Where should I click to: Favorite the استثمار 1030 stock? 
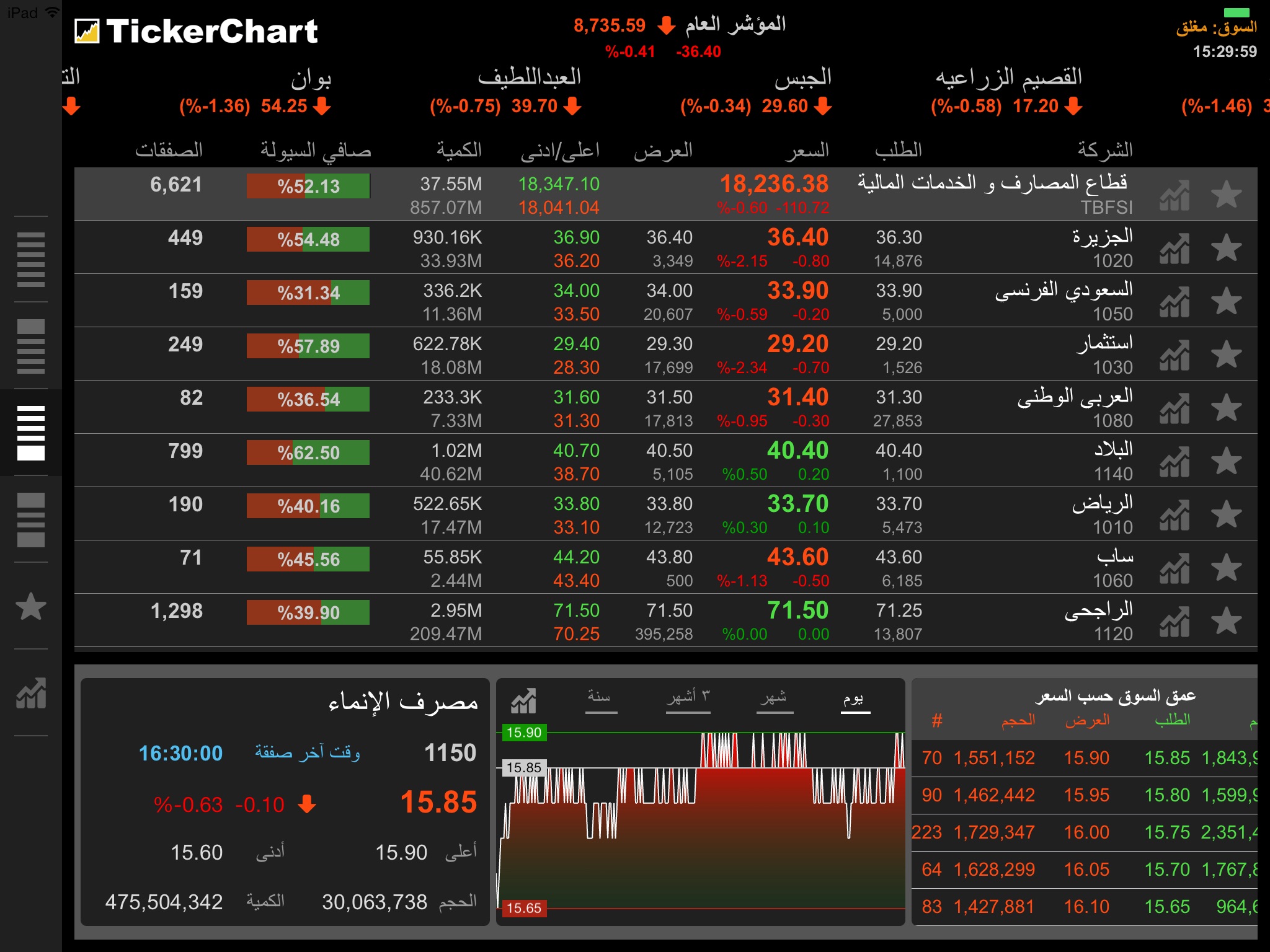1226,355
